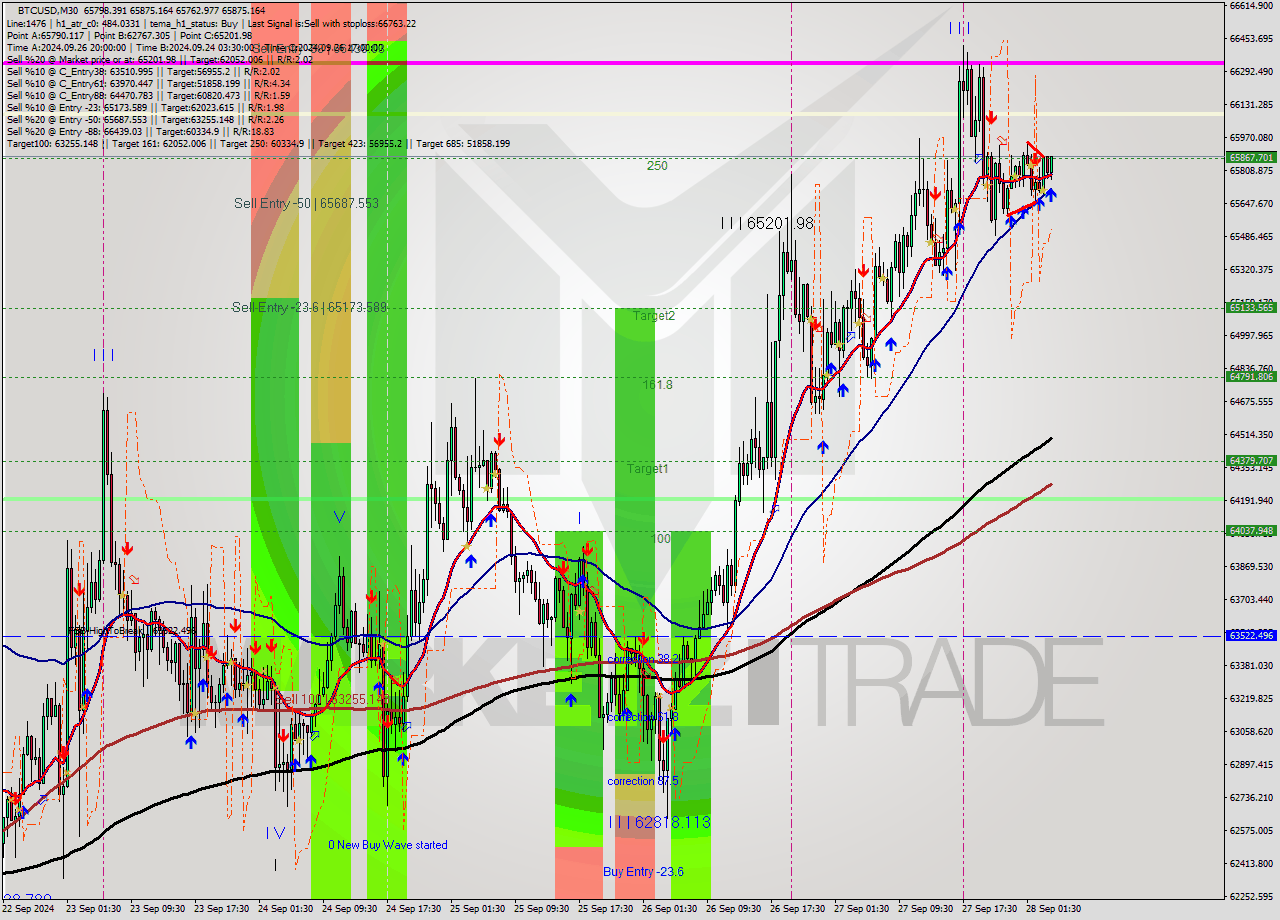Click the 'Sell Entry -50 | 65687.553' label
The height and width of the screenshot is (920, 1280).
click(306, 203)
